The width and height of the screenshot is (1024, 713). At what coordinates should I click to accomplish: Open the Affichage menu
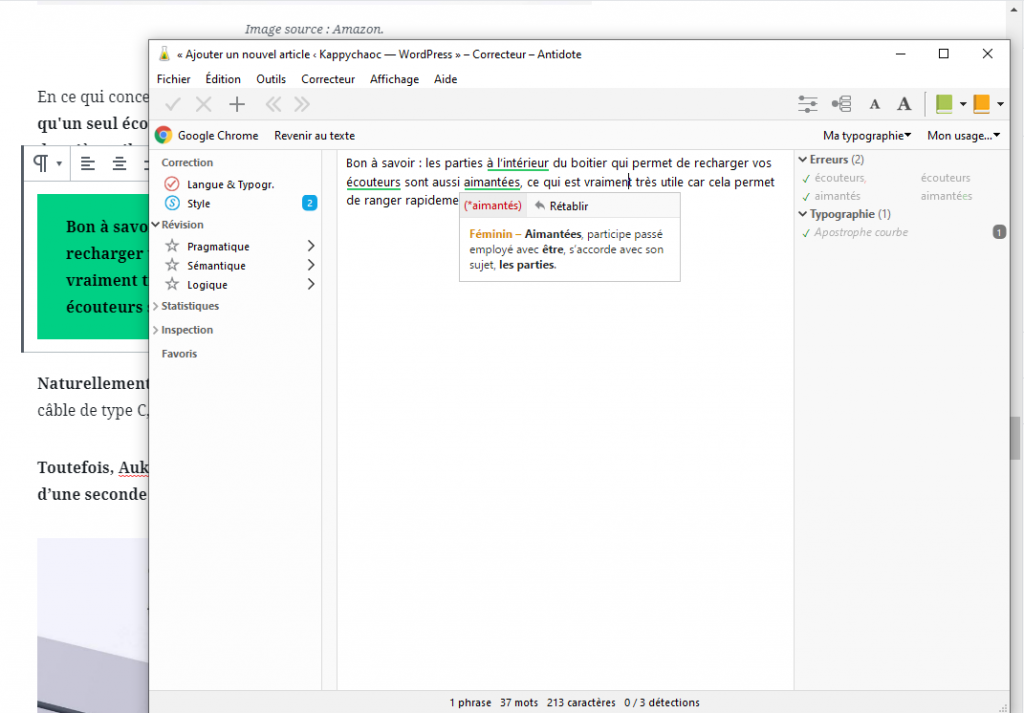[392, 79]
